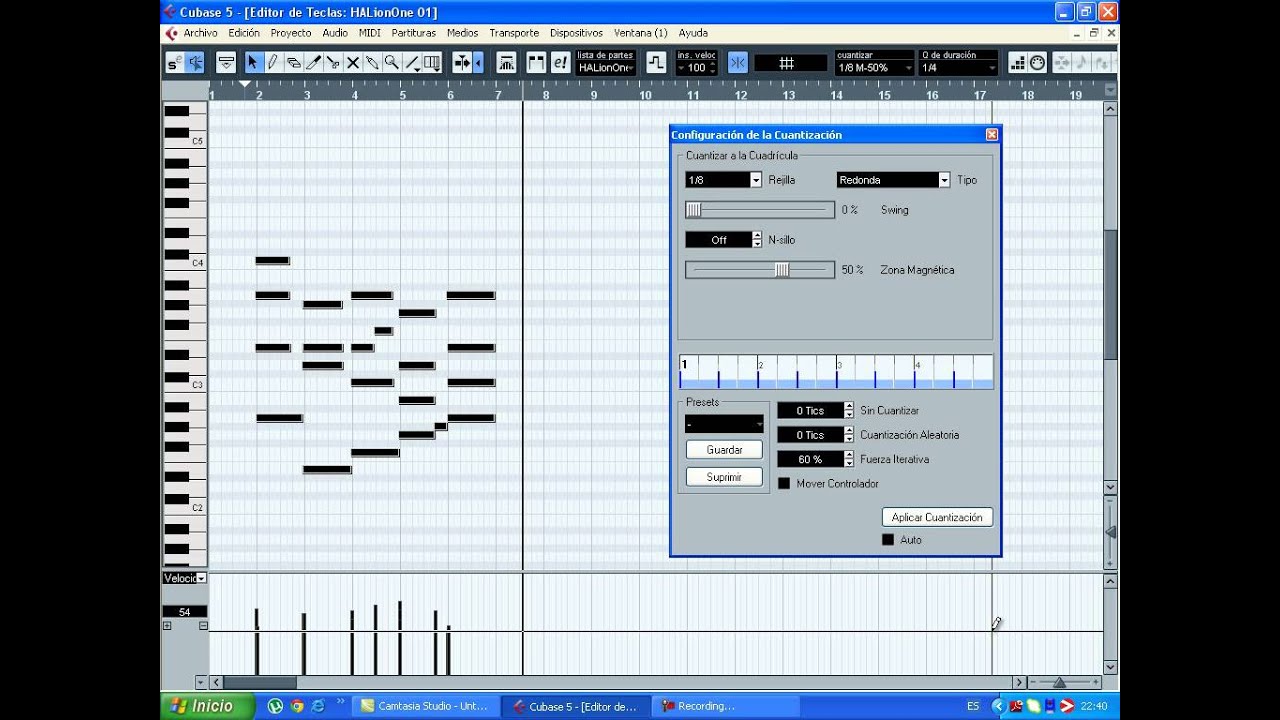
Task: Click the Guardar preset button
Action: (724, 450)
